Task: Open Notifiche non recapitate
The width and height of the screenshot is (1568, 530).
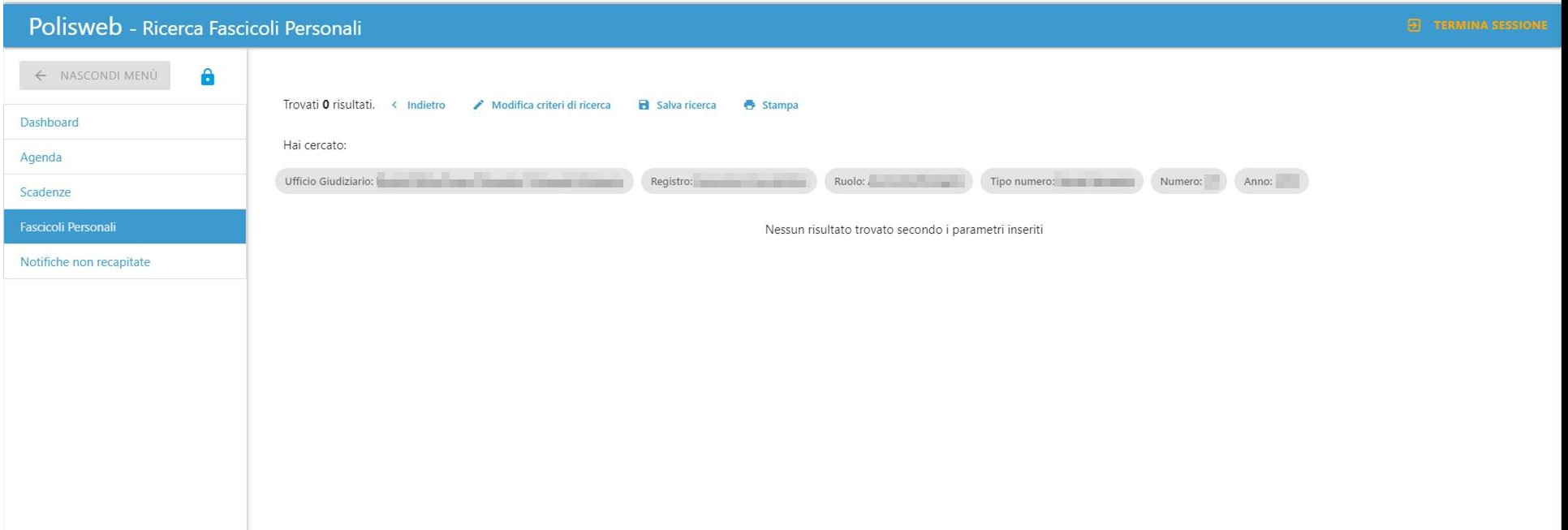Action: click(x=85, y=262)
